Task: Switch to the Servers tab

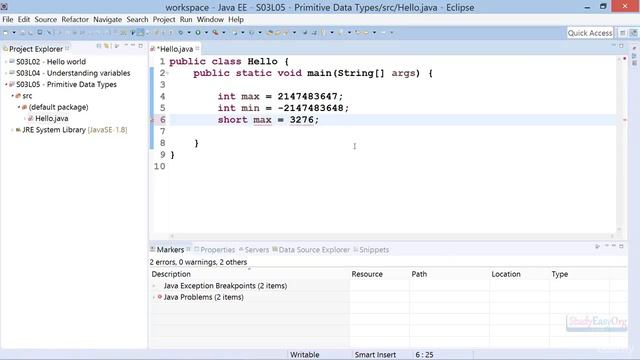Action: pyautogui.click(x=253, y=250)
